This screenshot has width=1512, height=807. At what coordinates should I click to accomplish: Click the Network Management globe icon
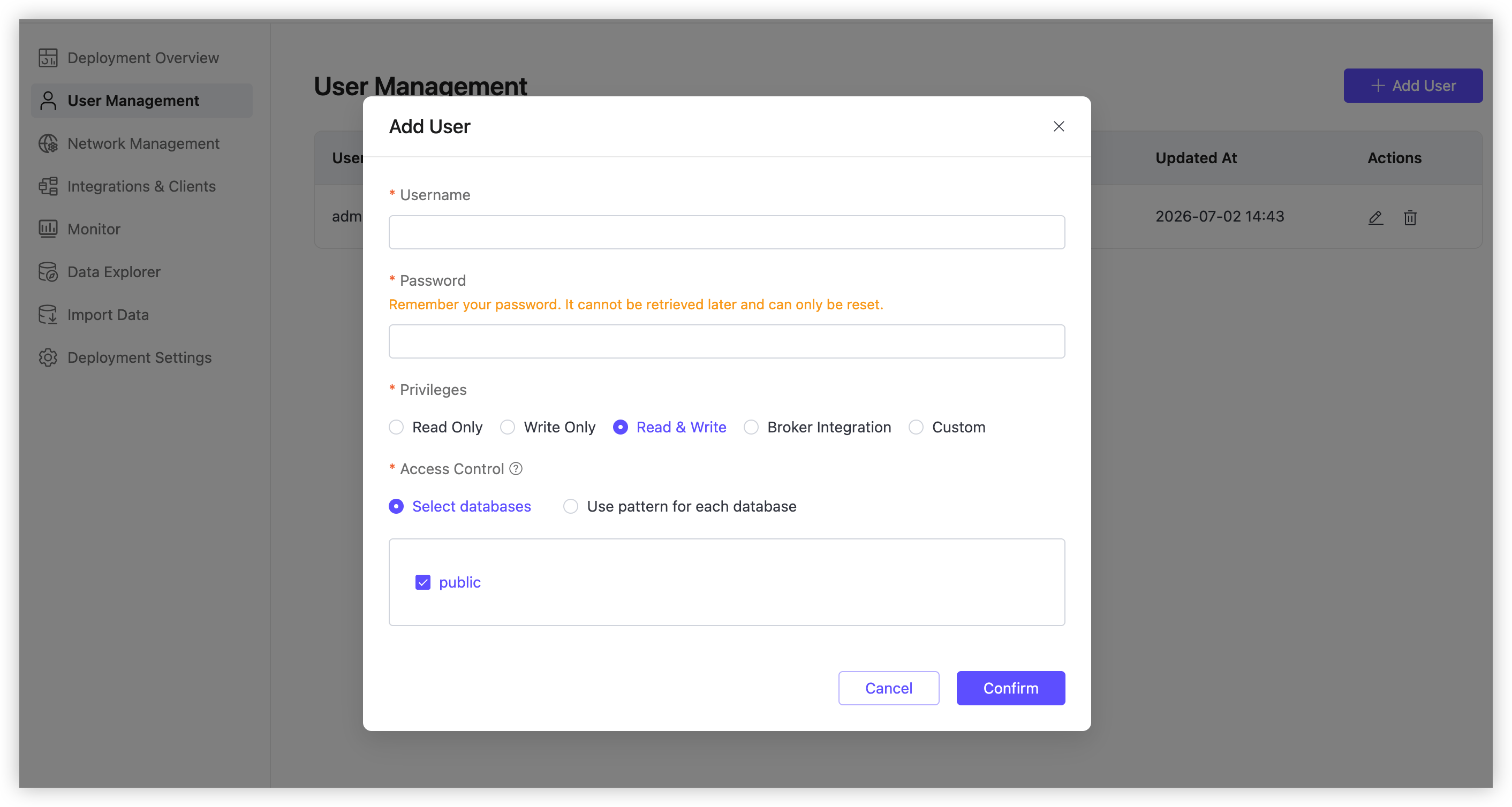click(x=48, y=143)
